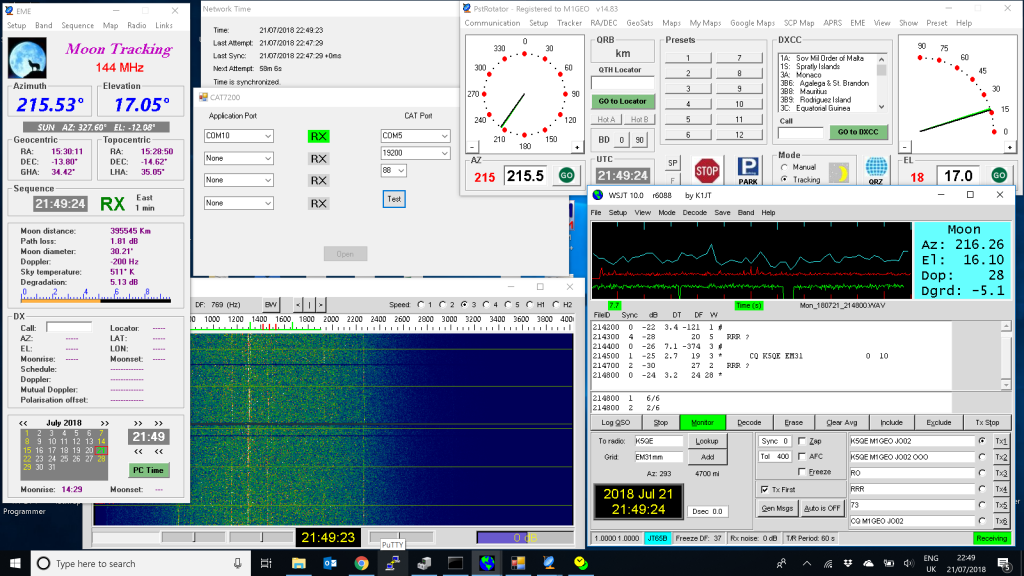Select Tracking mode radio button in PstRotator
This screenshot has width=1024, height=576.
point(784,180)
